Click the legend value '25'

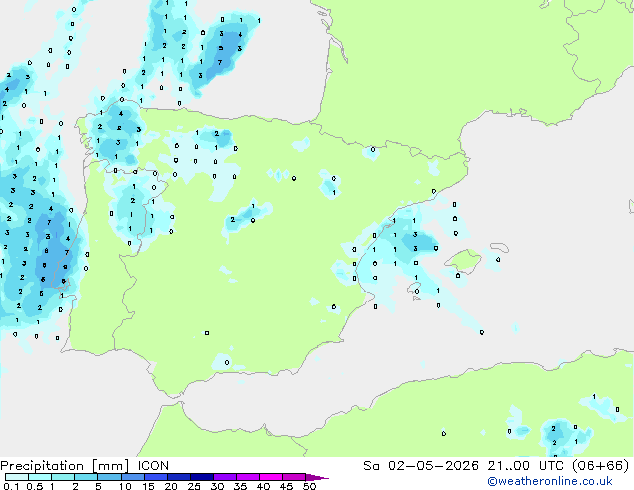point(194,486)
